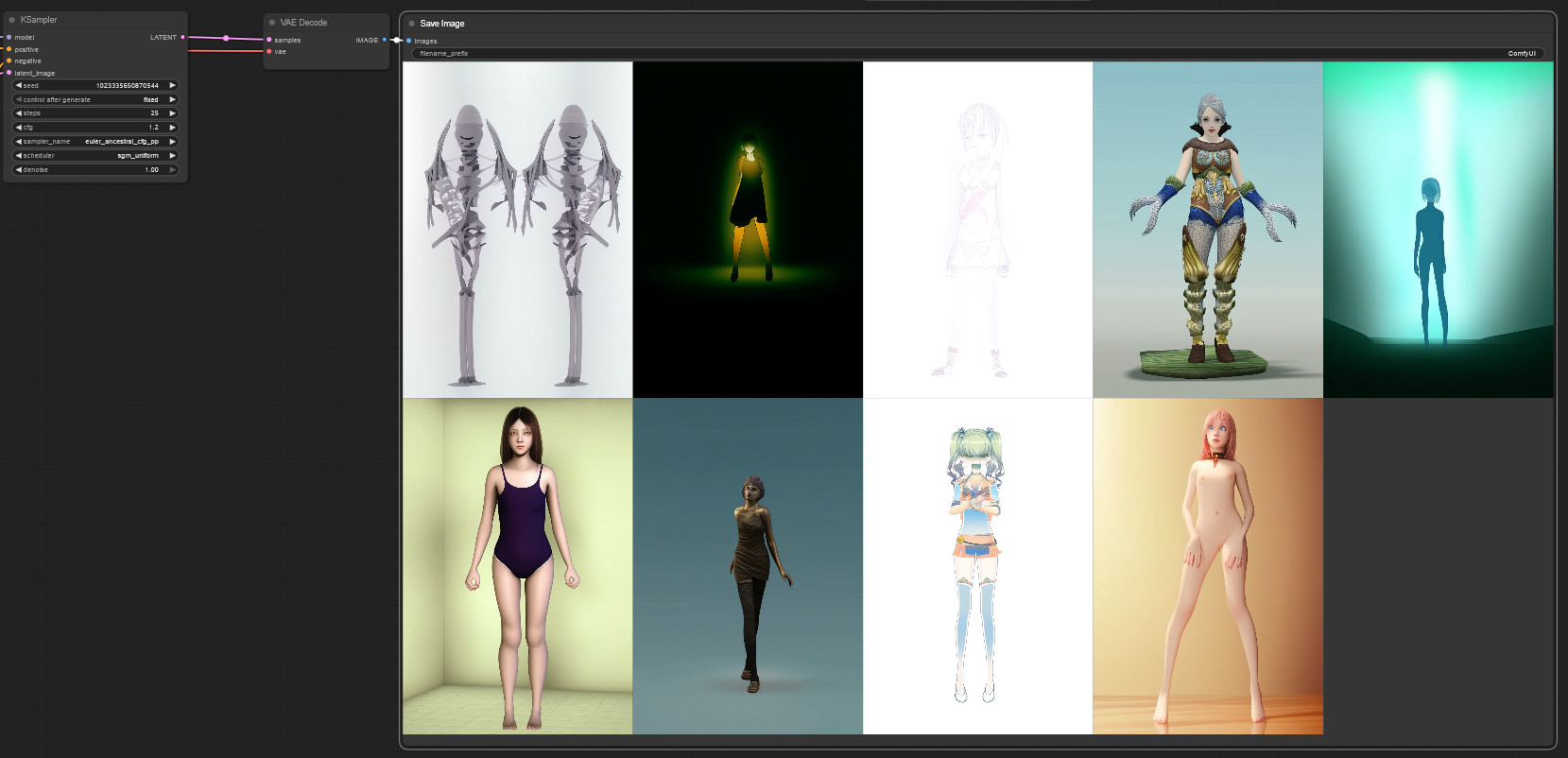Open the sampler list showing euler_ancestral_cfg_pp
Viewport: 1568px width, 758px height.
tap(122, 142)
